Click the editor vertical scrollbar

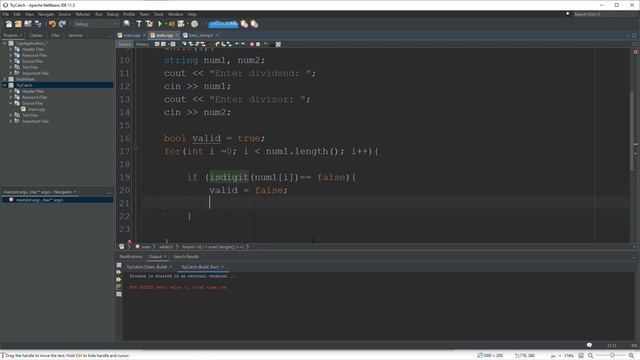(632, 131)
